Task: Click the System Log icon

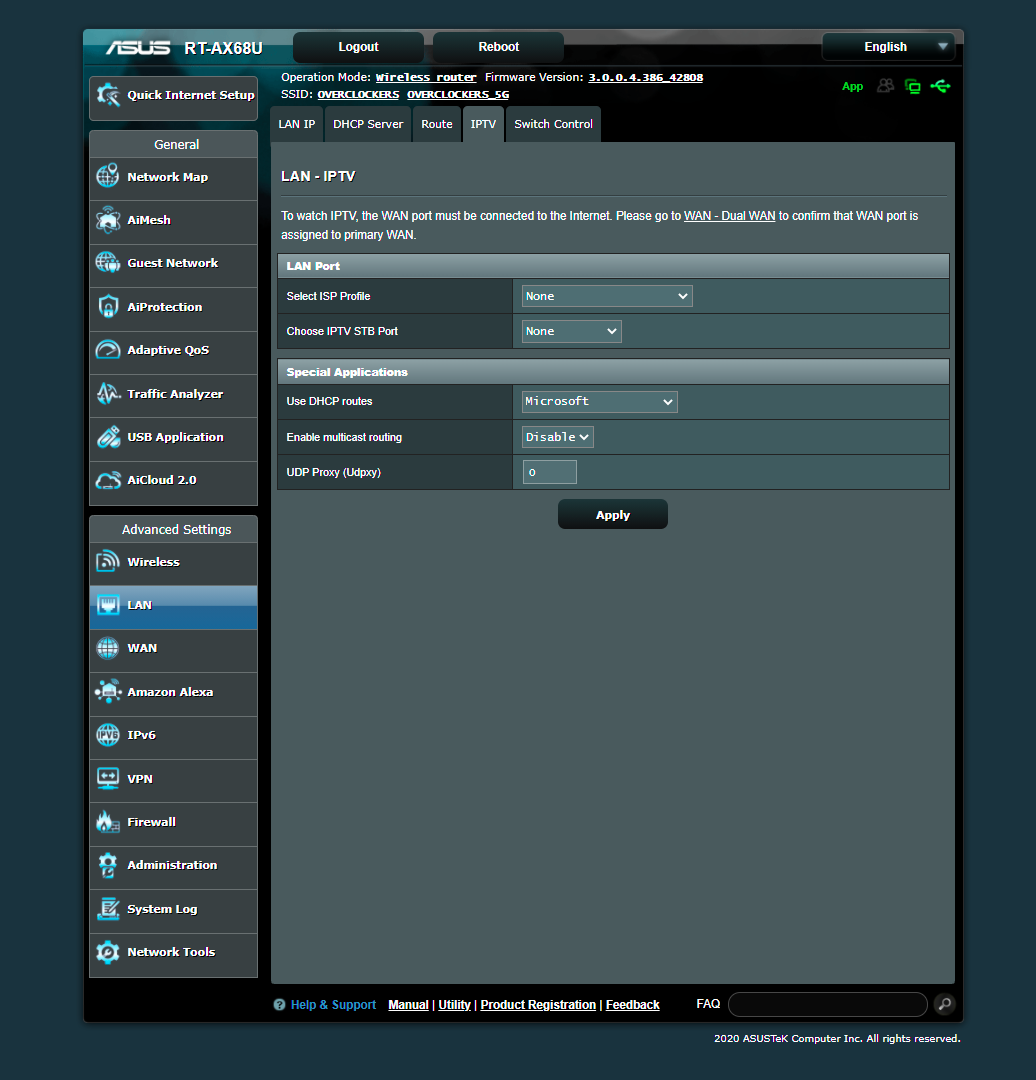Action: 108,908
